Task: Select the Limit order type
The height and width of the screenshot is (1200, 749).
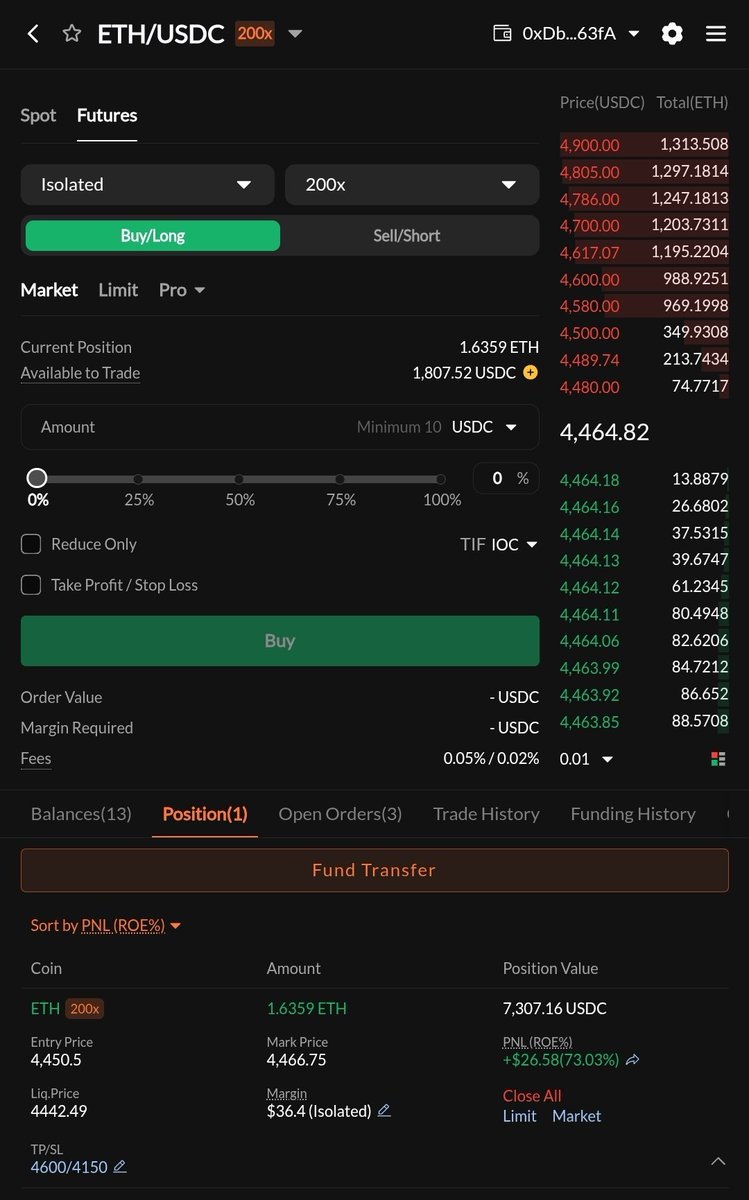Action: [x=118, y=290]
